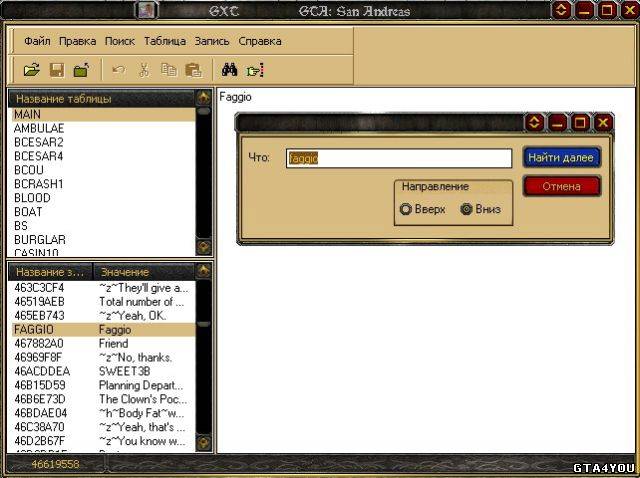
Task: Click the undo arrow icon
Action: [119, 70]
